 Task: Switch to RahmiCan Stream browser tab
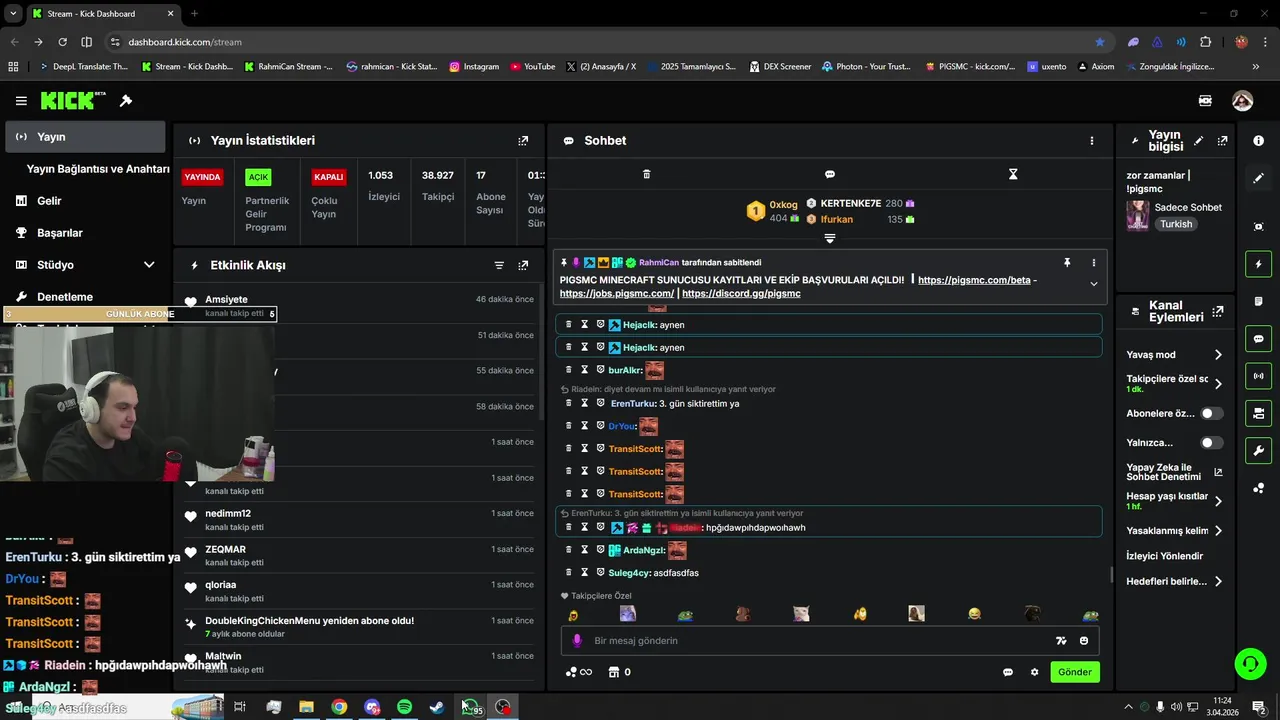click(289, 66)
